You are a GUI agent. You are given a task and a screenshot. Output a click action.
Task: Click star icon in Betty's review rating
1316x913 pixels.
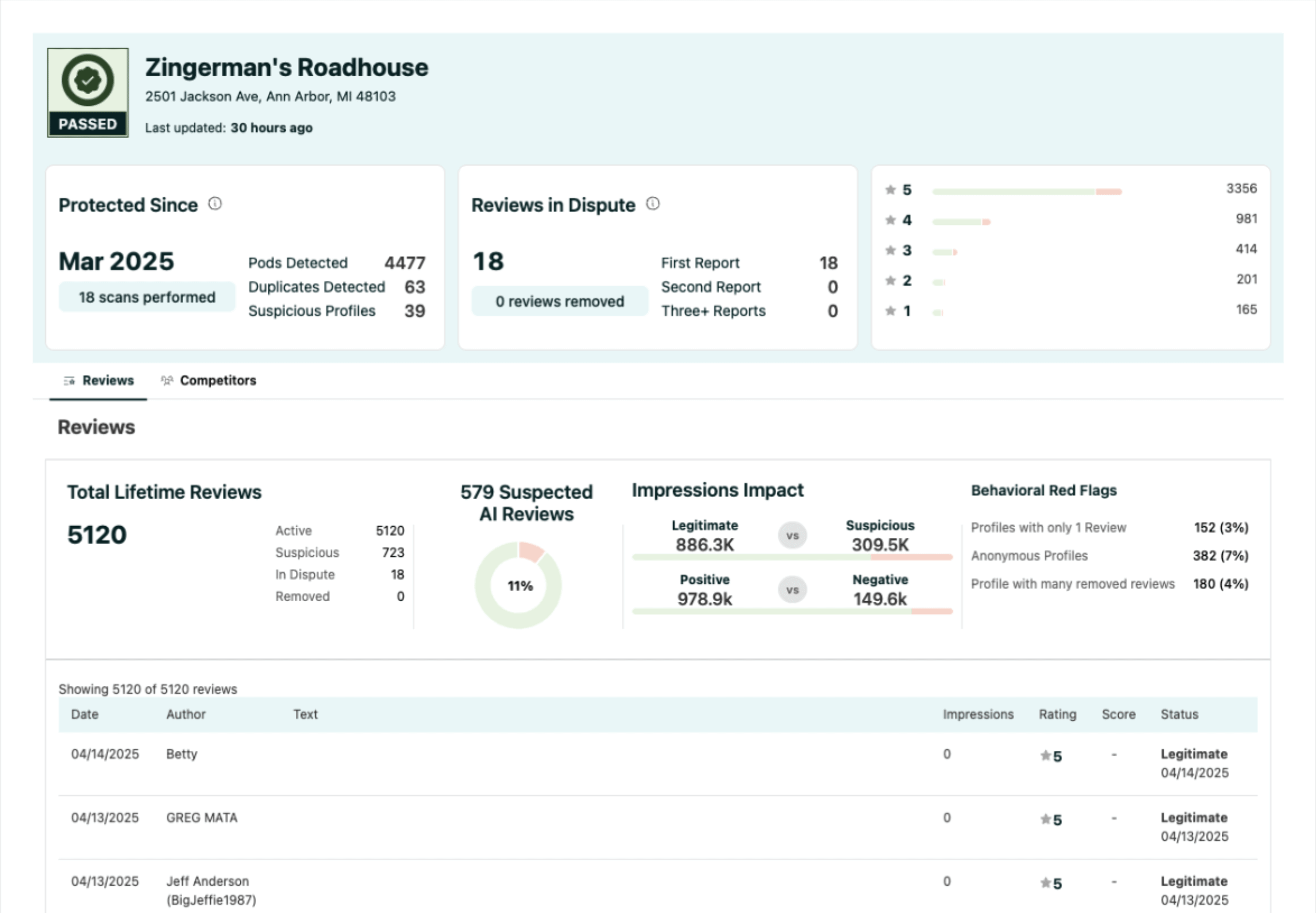coord(1046,756)
